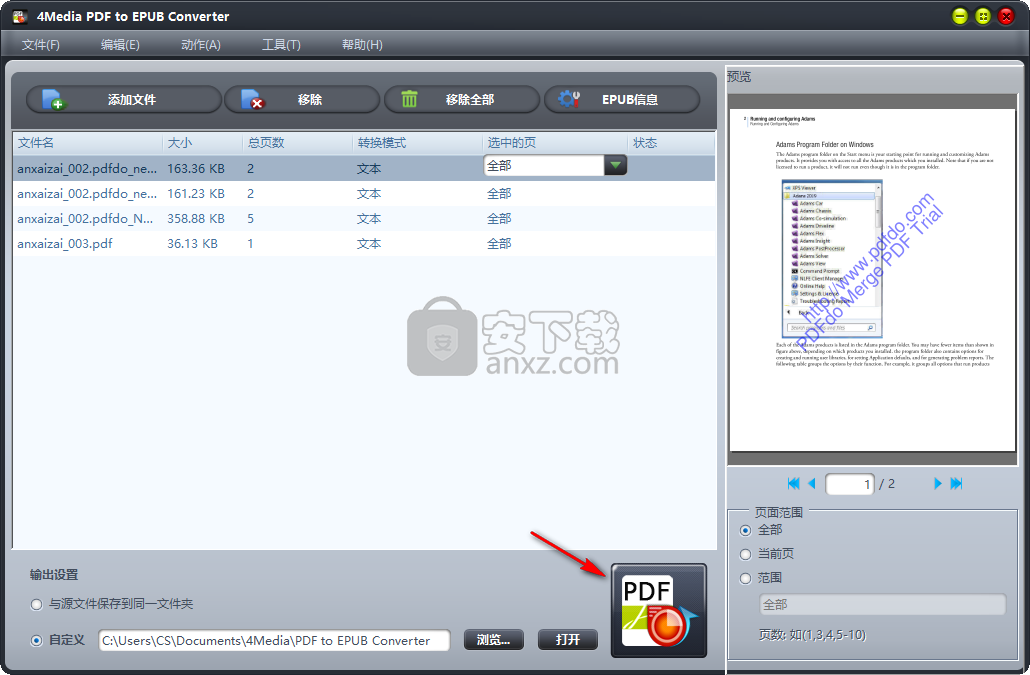Click the 添加文件 button label

pyautogui.click(x=132, y=100)
